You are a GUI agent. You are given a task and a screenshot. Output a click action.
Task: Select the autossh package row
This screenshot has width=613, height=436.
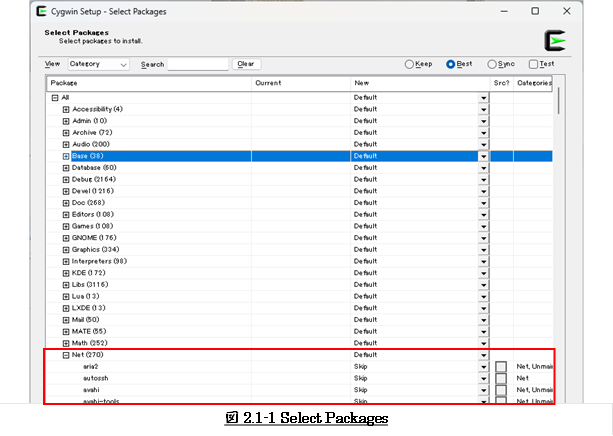coord(299,379)
